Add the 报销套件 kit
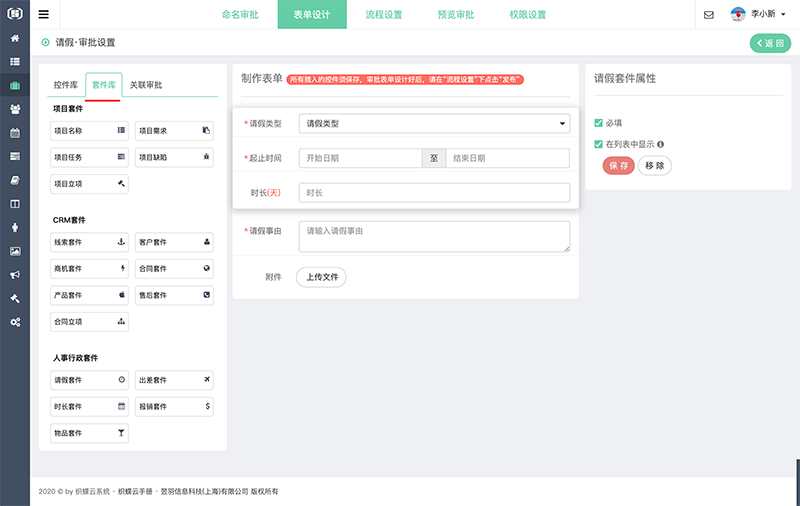This screenshot has height=506, width=800. [174, 406]
